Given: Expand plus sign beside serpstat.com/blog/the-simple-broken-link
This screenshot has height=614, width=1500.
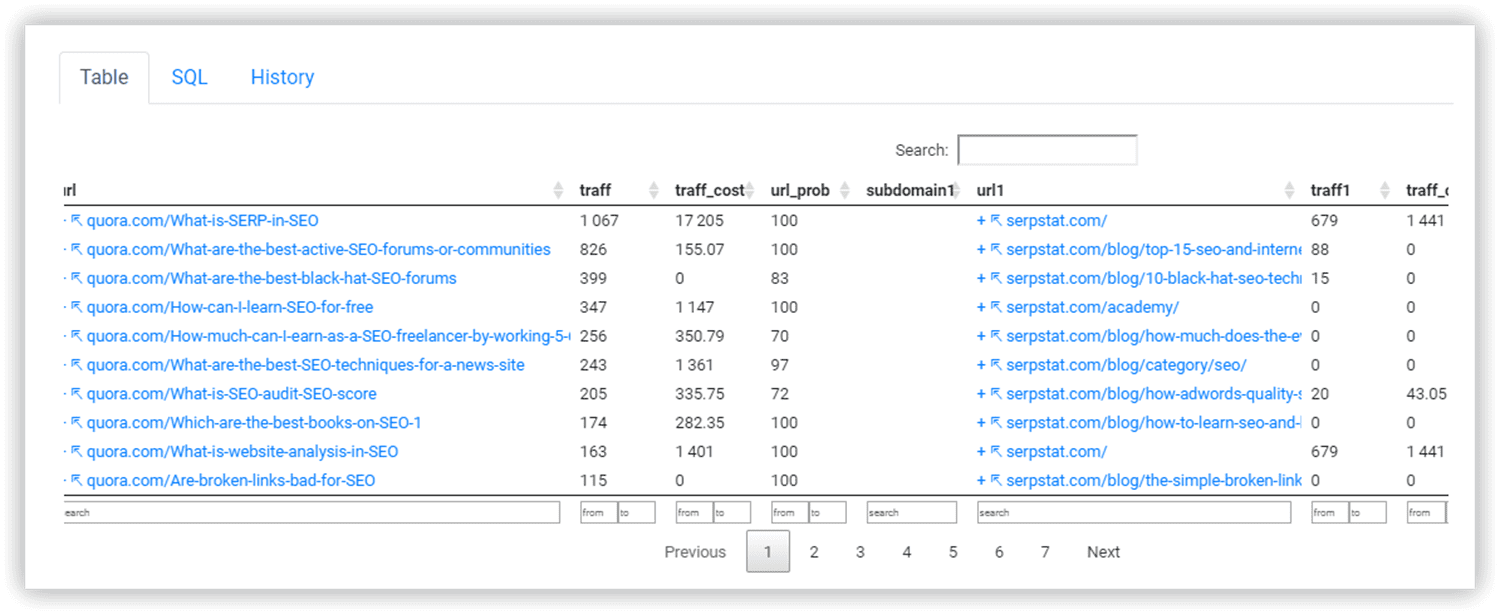Looking at the screenshot, I should (981, 482).
